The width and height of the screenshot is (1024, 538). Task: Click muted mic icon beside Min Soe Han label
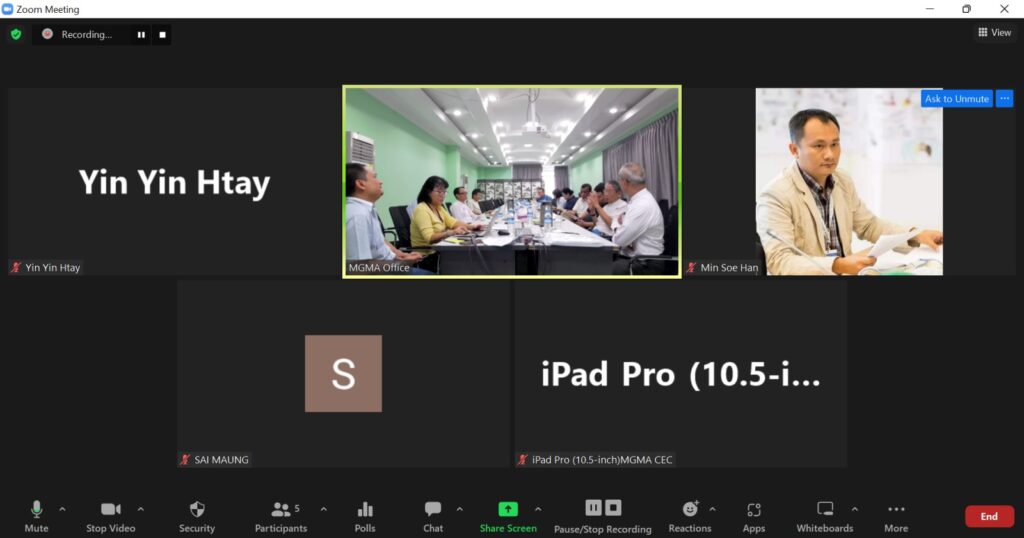coord(692,268)
